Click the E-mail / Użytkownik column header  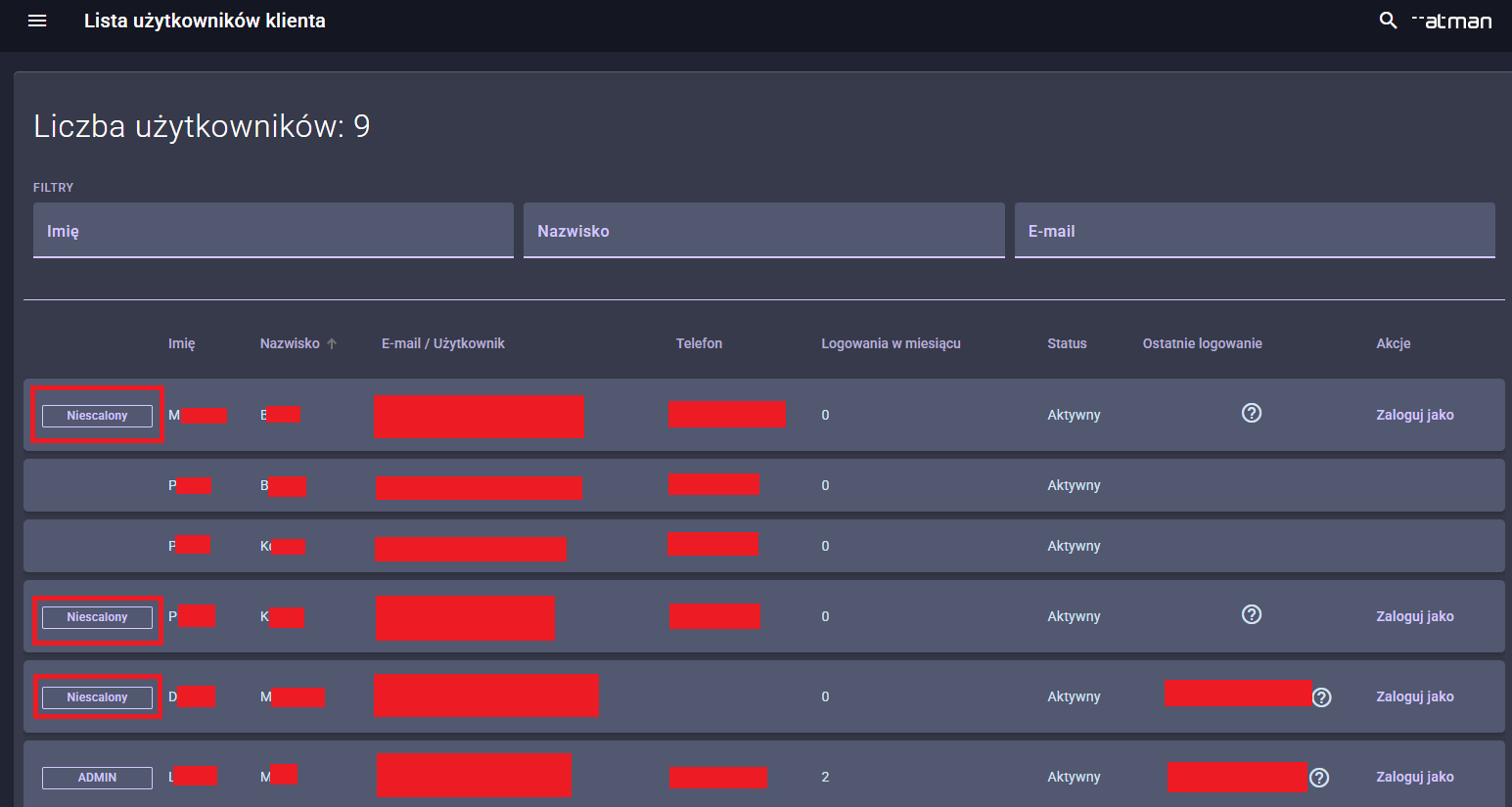[x=443, y=343]
